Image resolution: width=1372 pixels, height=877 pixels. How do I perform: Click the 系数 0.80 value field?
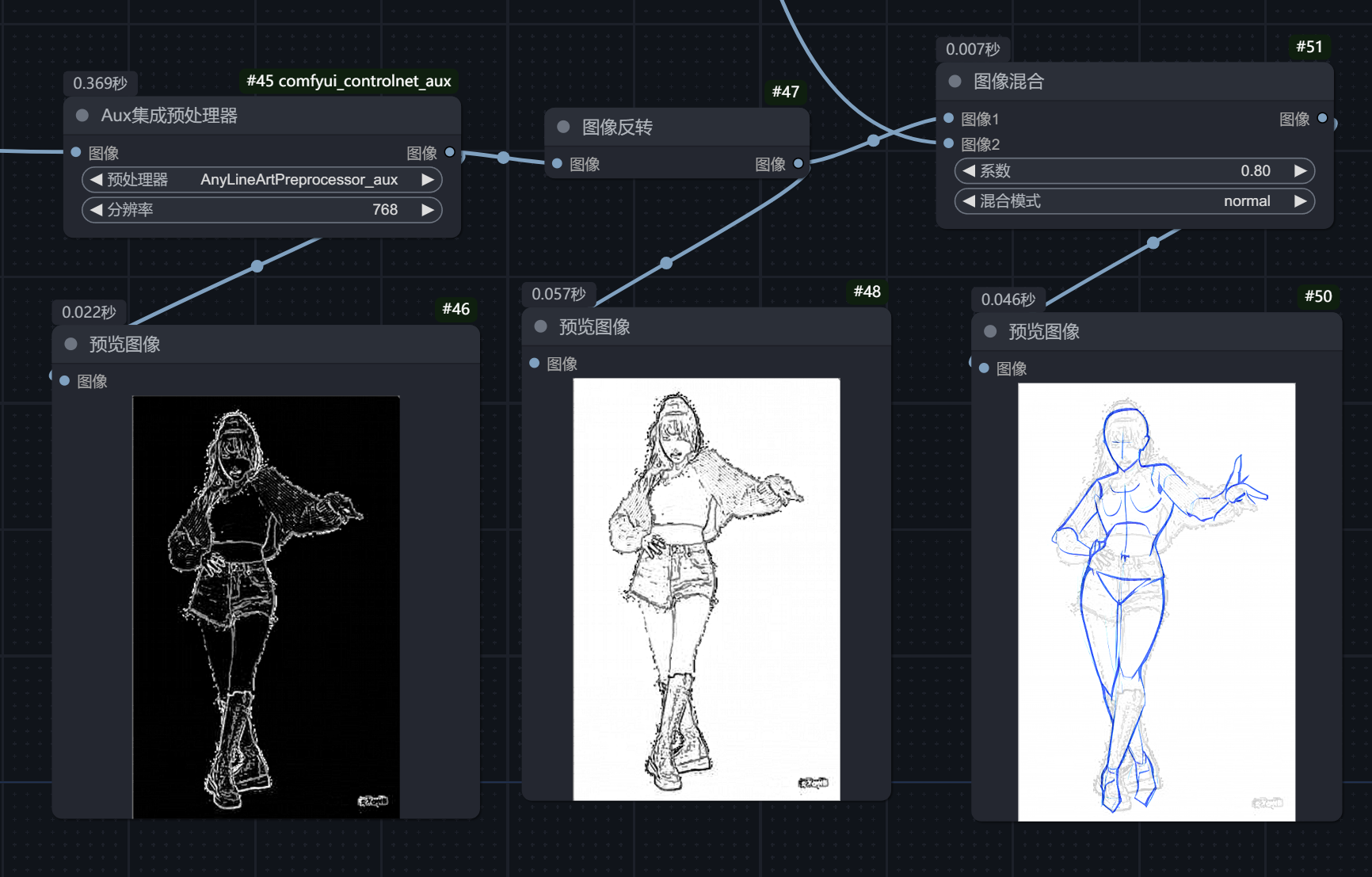1134,171
